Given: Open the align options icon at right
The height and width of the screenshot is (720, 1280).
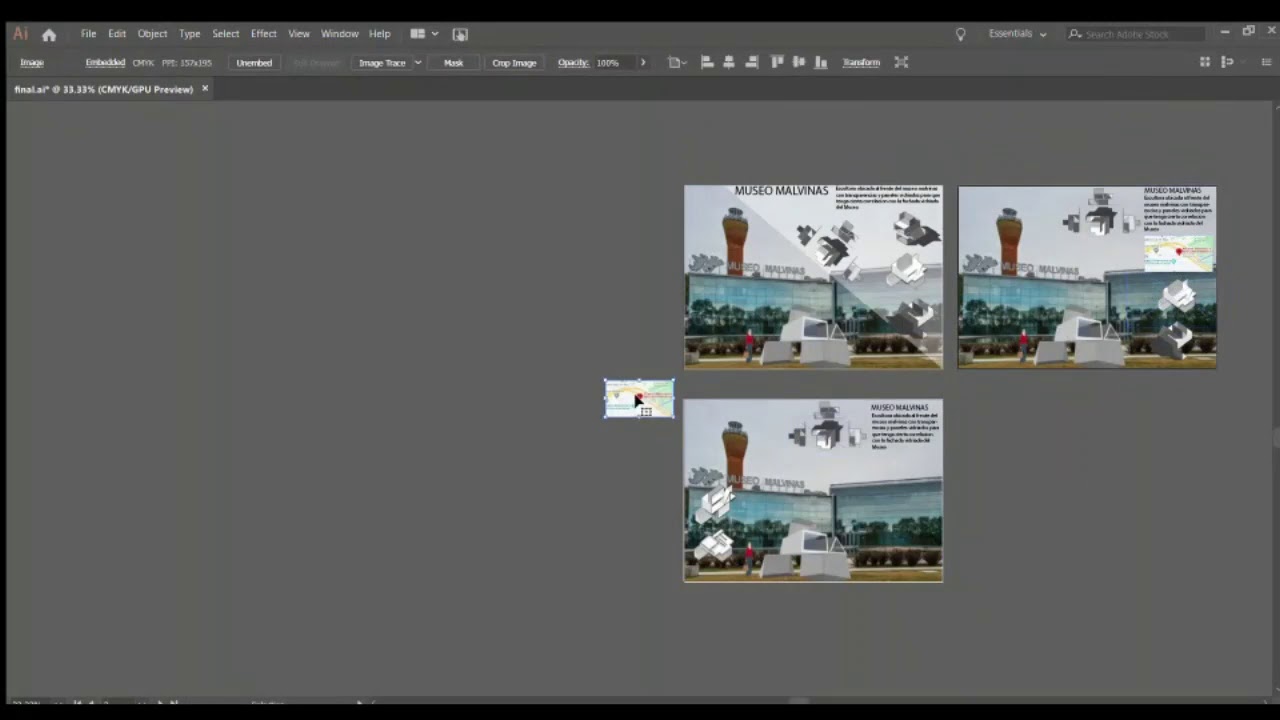Looking at the screenshot, I should click(x=1228, y=62).
